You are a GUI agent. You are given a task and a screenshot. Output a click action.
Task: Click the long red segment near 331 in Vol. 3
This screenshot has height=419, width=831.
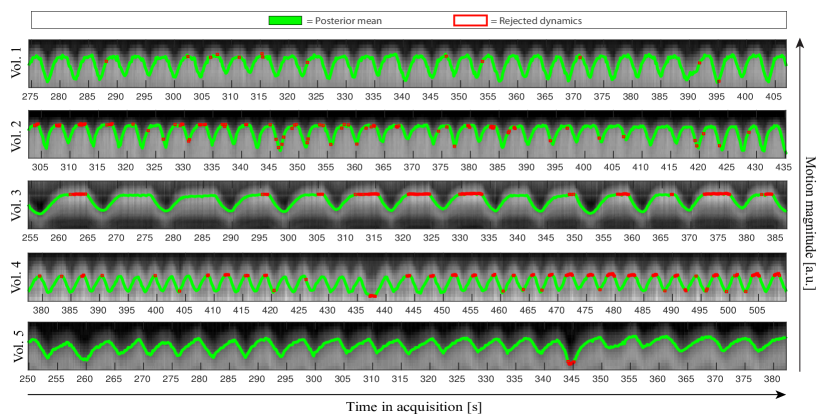pos(471,194)
